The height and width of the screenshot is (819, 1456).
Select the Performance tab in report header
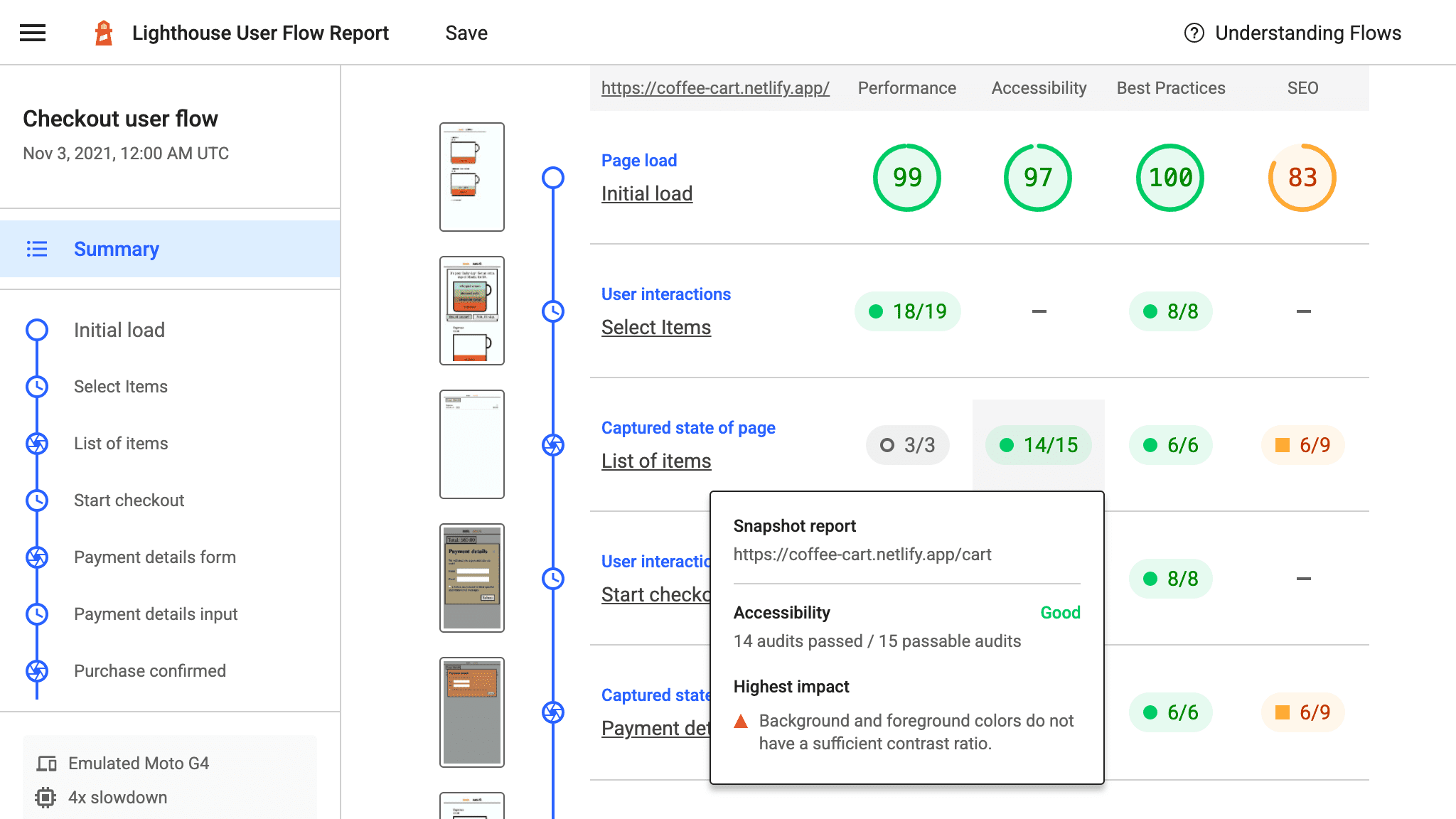click(x=906, y=87)
